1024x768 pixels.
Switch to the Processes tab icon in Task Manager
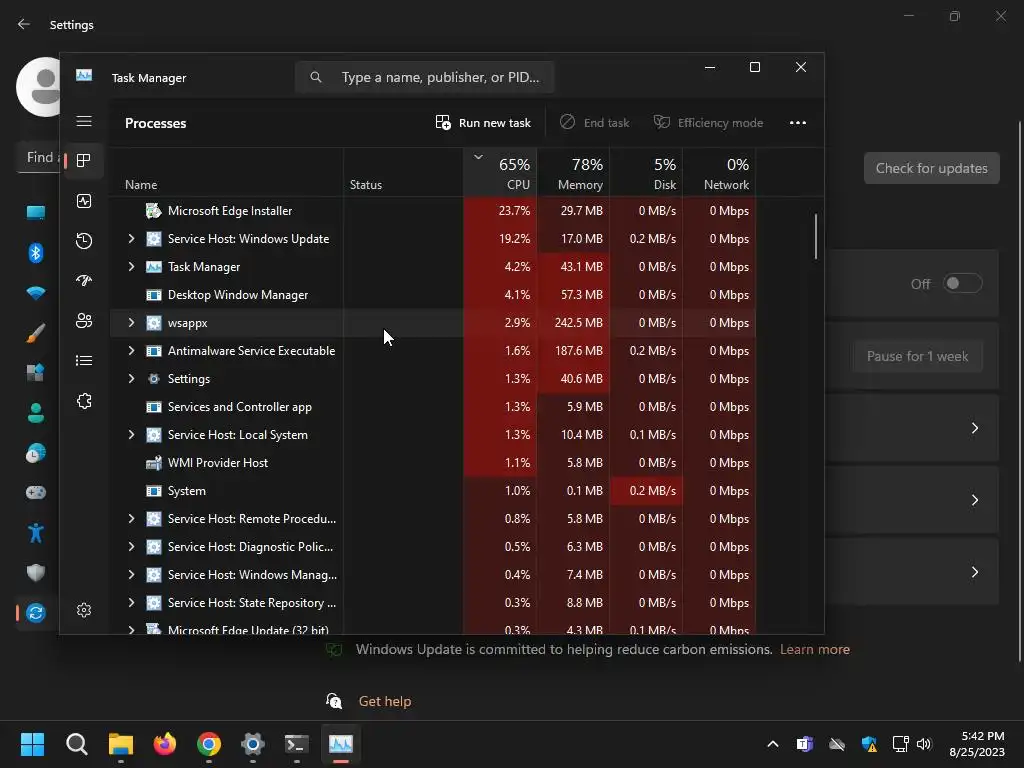84,161
